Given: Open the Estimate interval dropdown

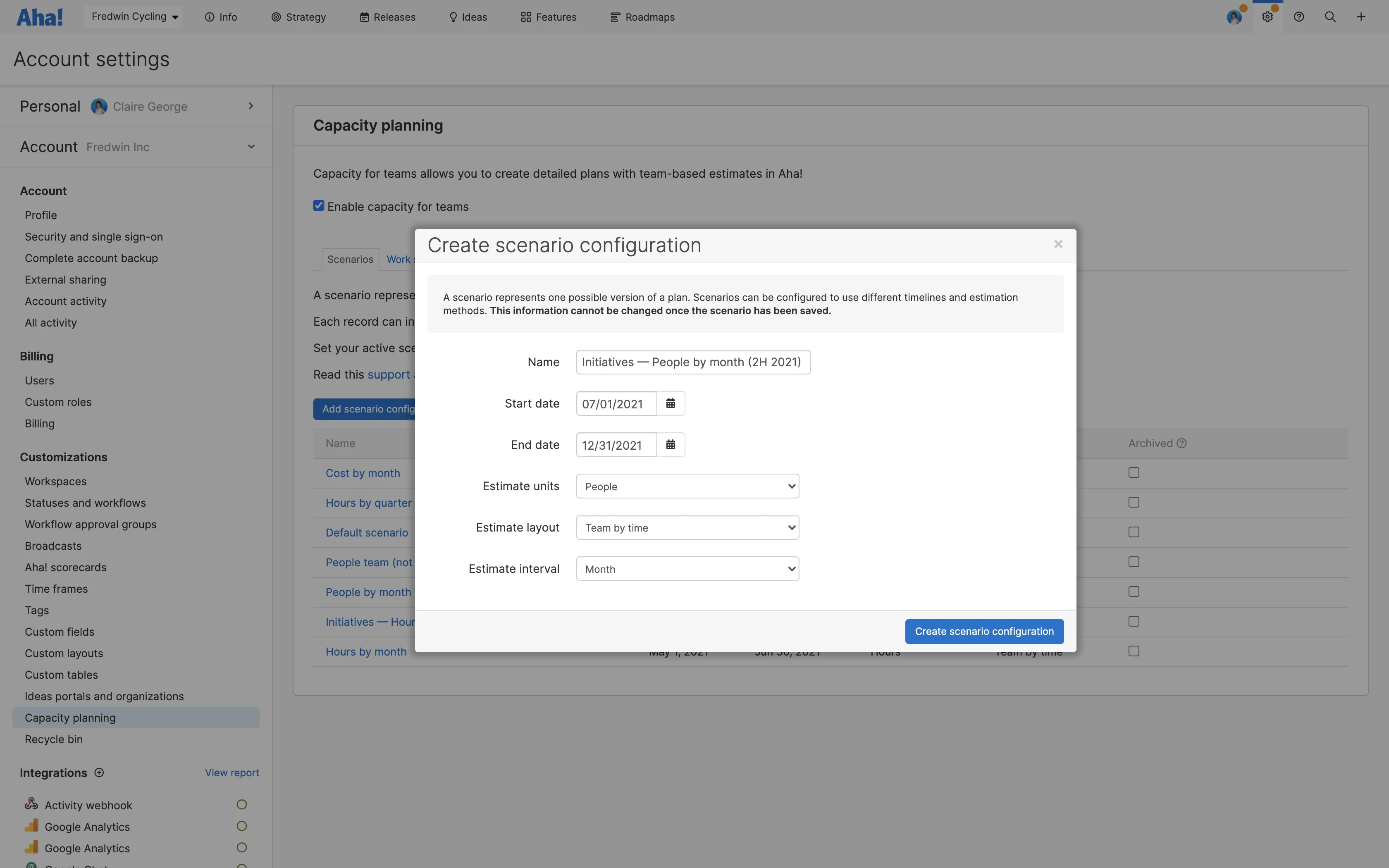Looking at the screenshot, I should (x=687, y=569).
